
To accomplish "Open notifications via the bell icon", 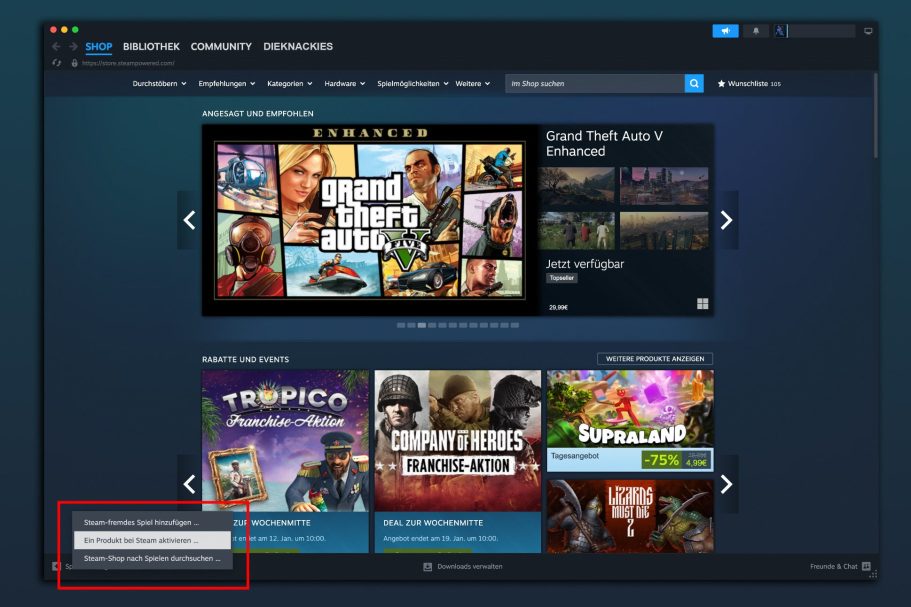I will tap(756, 31).
